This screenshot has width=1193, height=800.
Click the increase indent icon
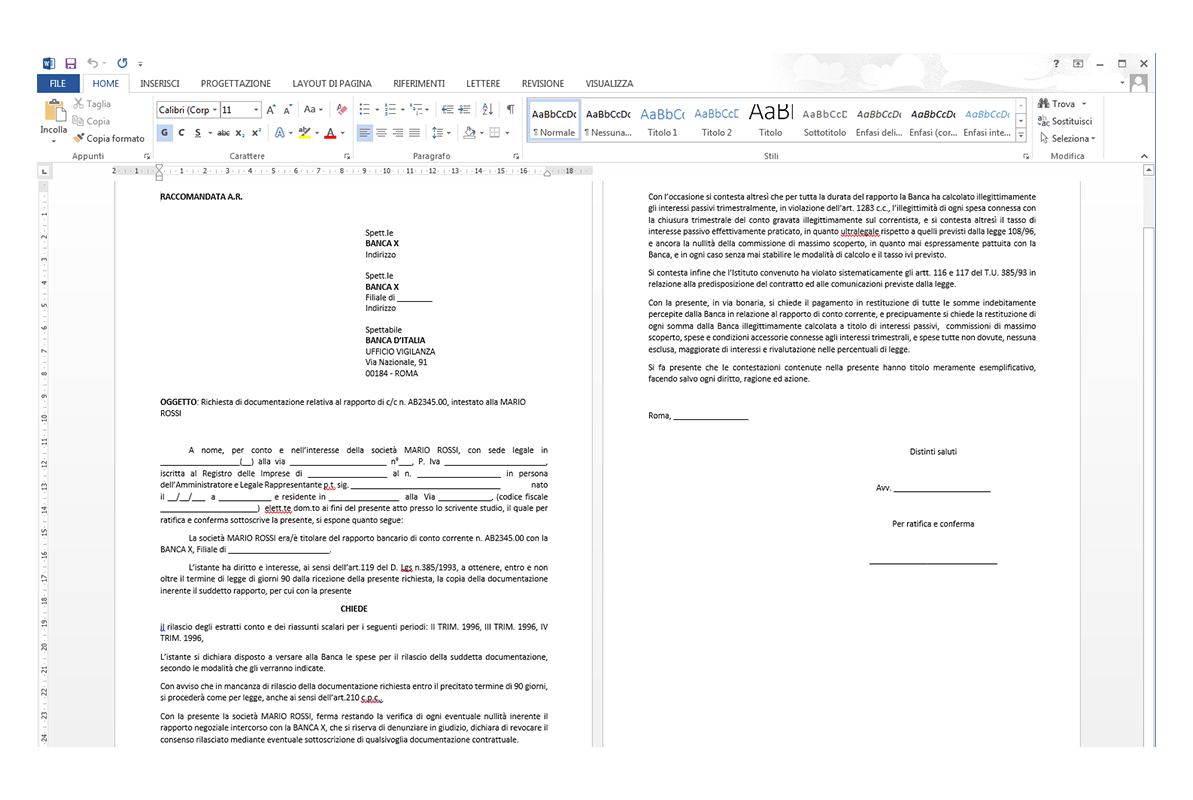coord(464,110)
